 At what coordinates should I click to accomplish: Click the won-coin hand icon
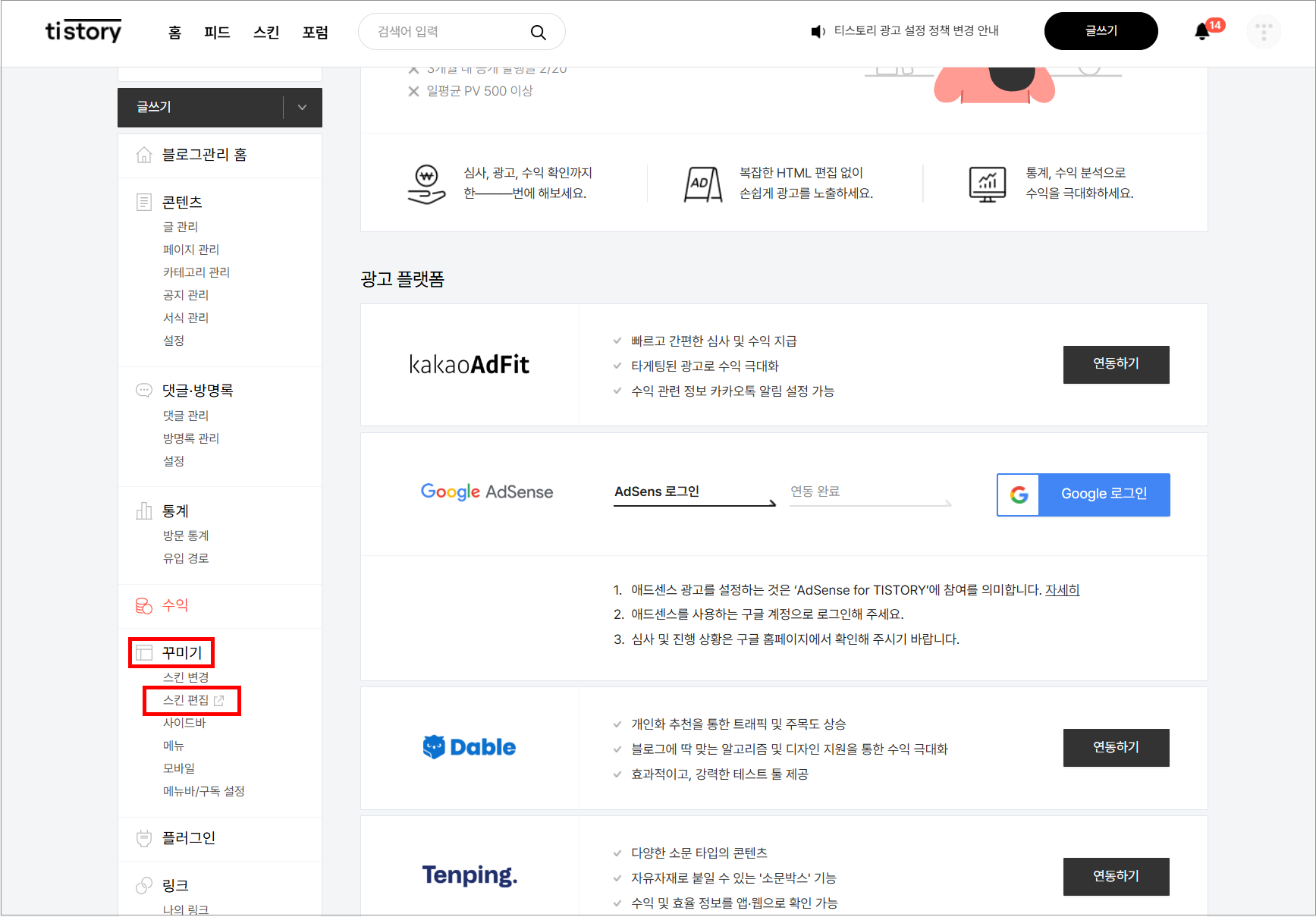426,184
